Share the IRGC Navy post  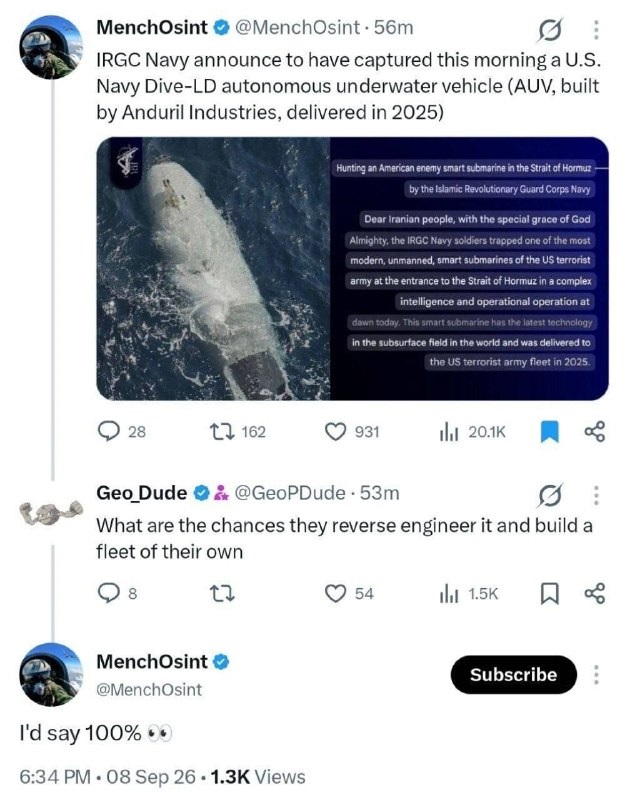coord(594,432)
